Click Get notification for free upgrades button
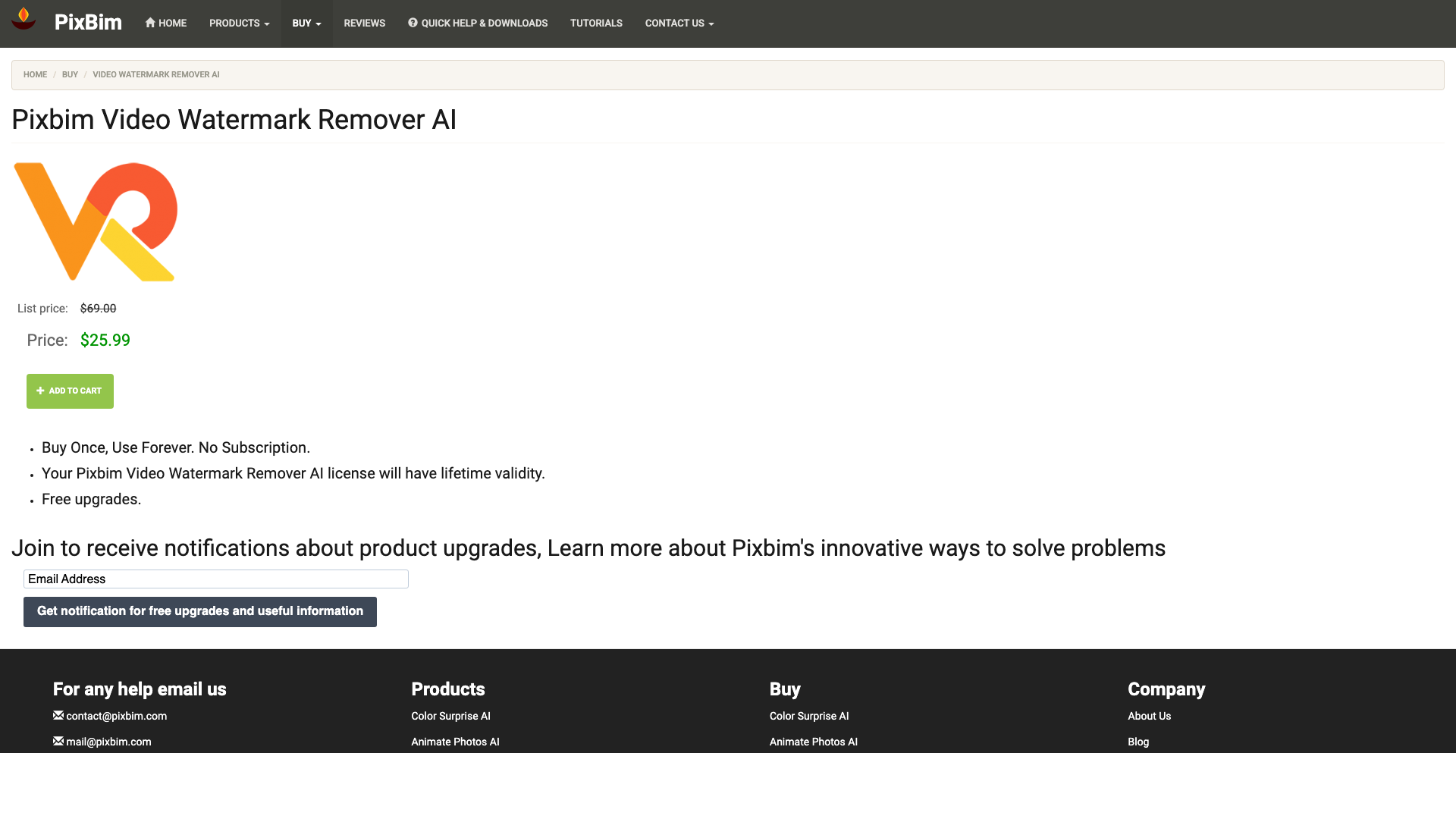The height and width of the screenshot is (819, 1456). (200, 612)
